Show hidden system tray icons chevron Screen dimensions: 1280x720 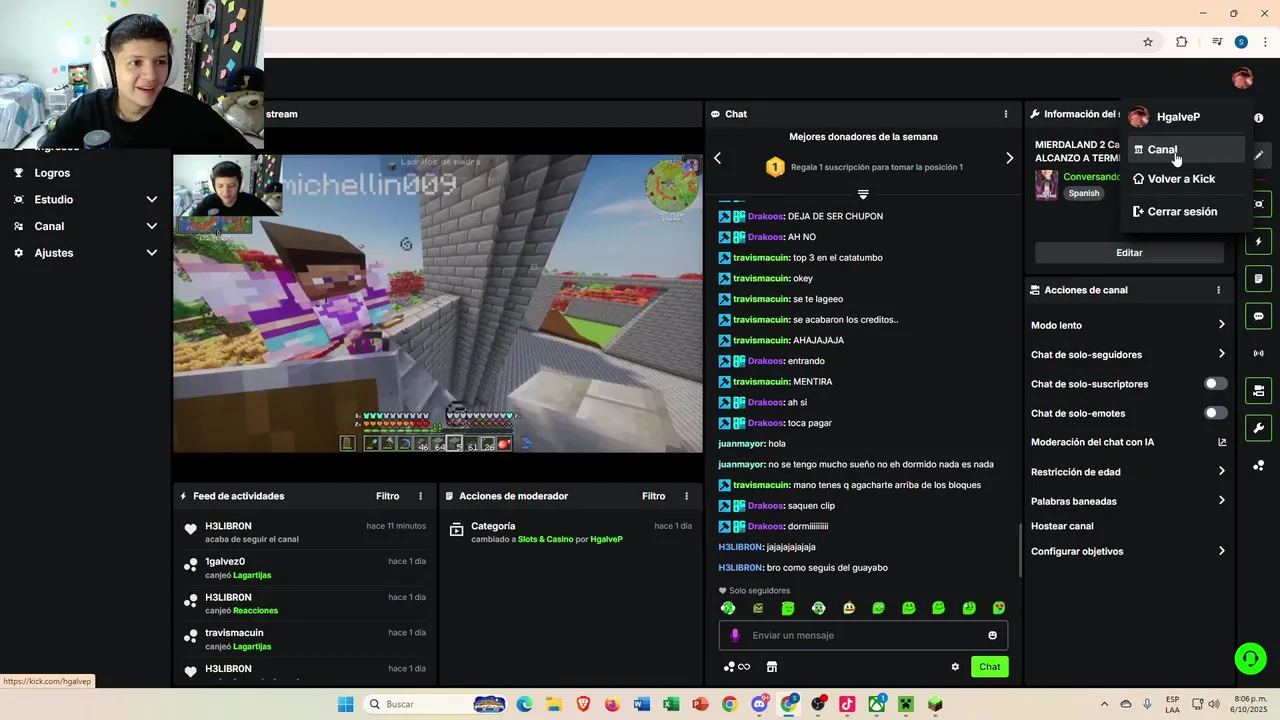coord(1104,704)
